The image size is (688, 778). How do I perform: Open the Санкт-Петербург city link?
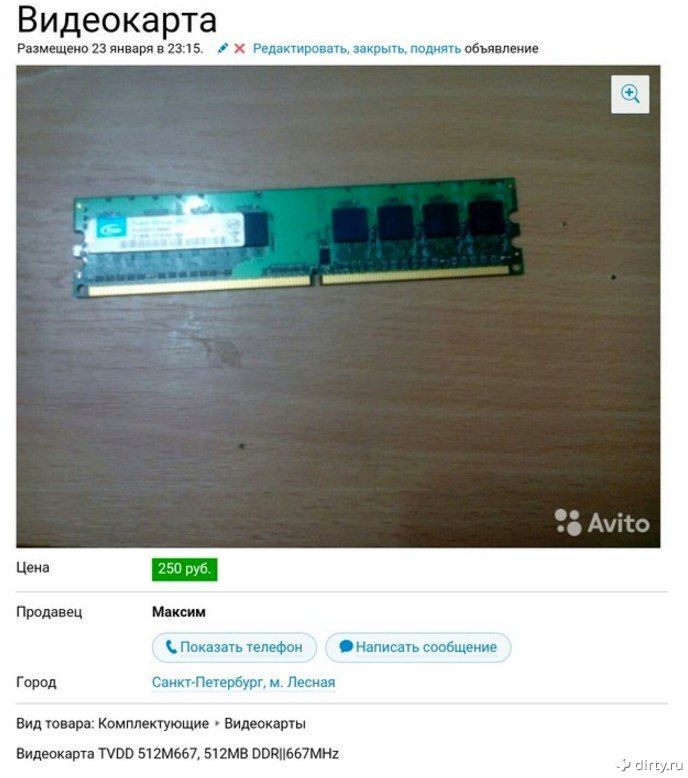click(208, 682)
